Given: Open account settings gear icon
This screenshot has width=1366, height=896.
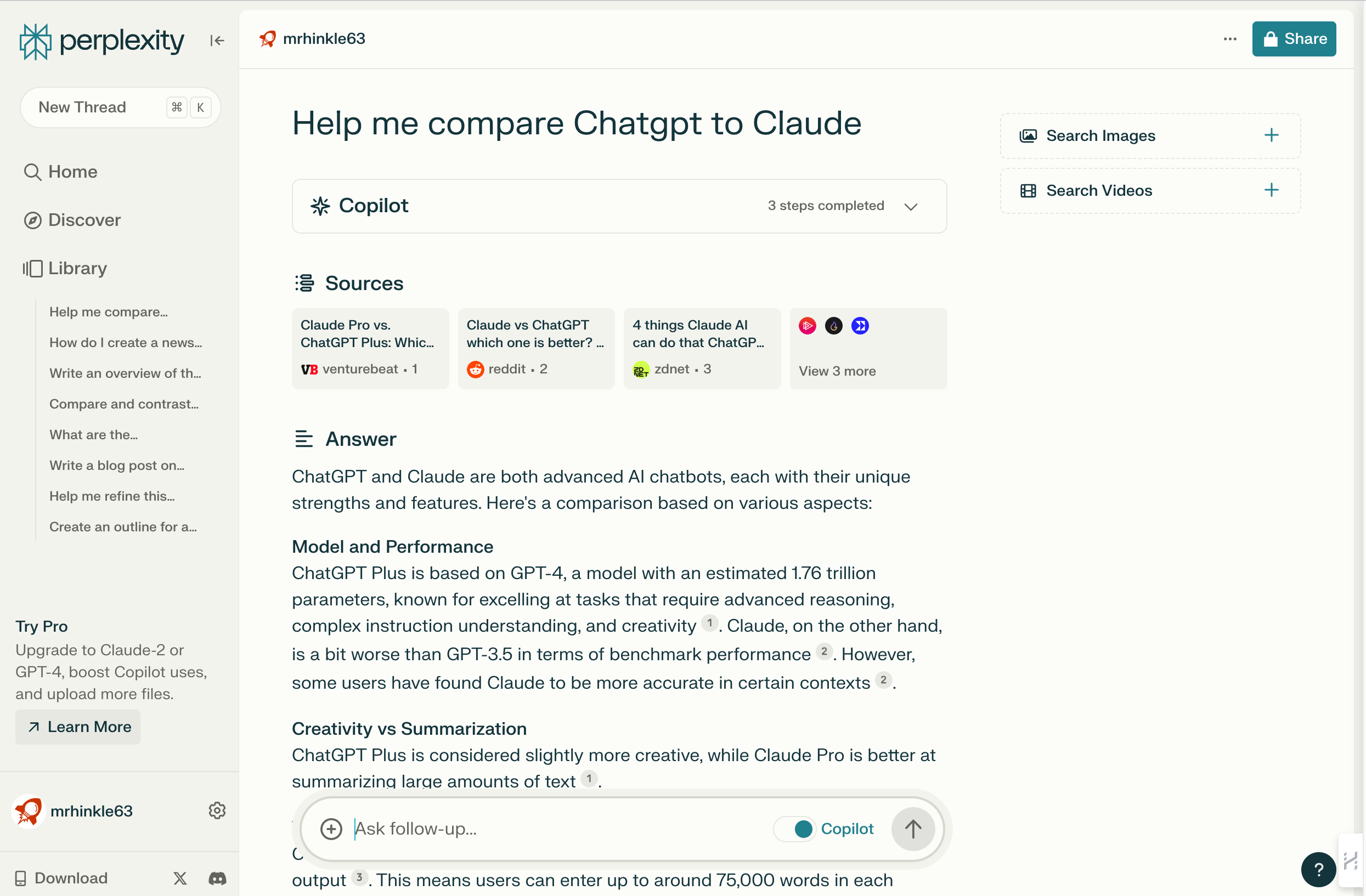Looking at the screenshot, I should (x=216, y=810).
